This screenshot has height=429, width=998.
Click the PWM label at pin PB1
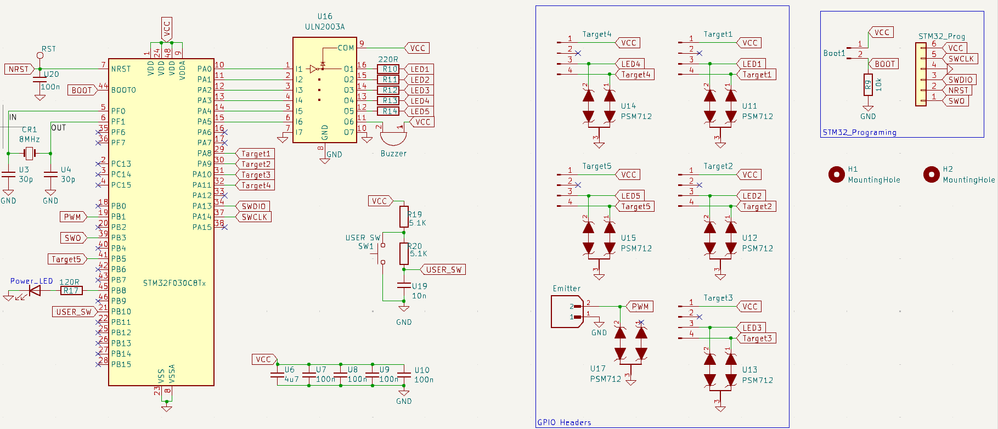coord(72,217)
